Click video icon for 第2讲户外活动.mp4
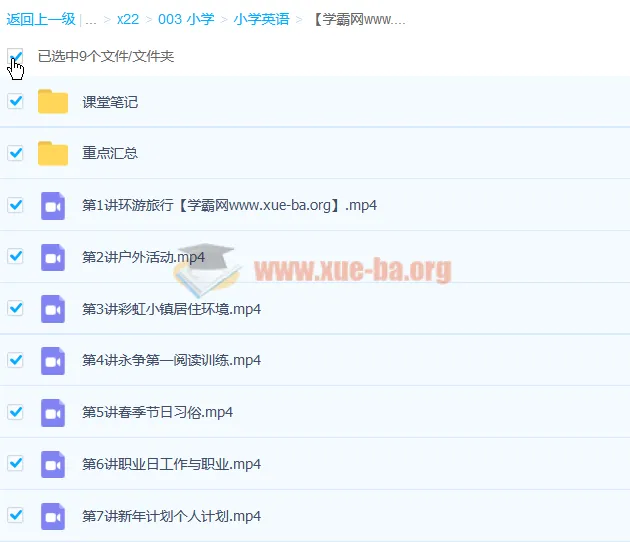Image resolution: width=630 pixels, height=543 pixels. coord(53,257)
